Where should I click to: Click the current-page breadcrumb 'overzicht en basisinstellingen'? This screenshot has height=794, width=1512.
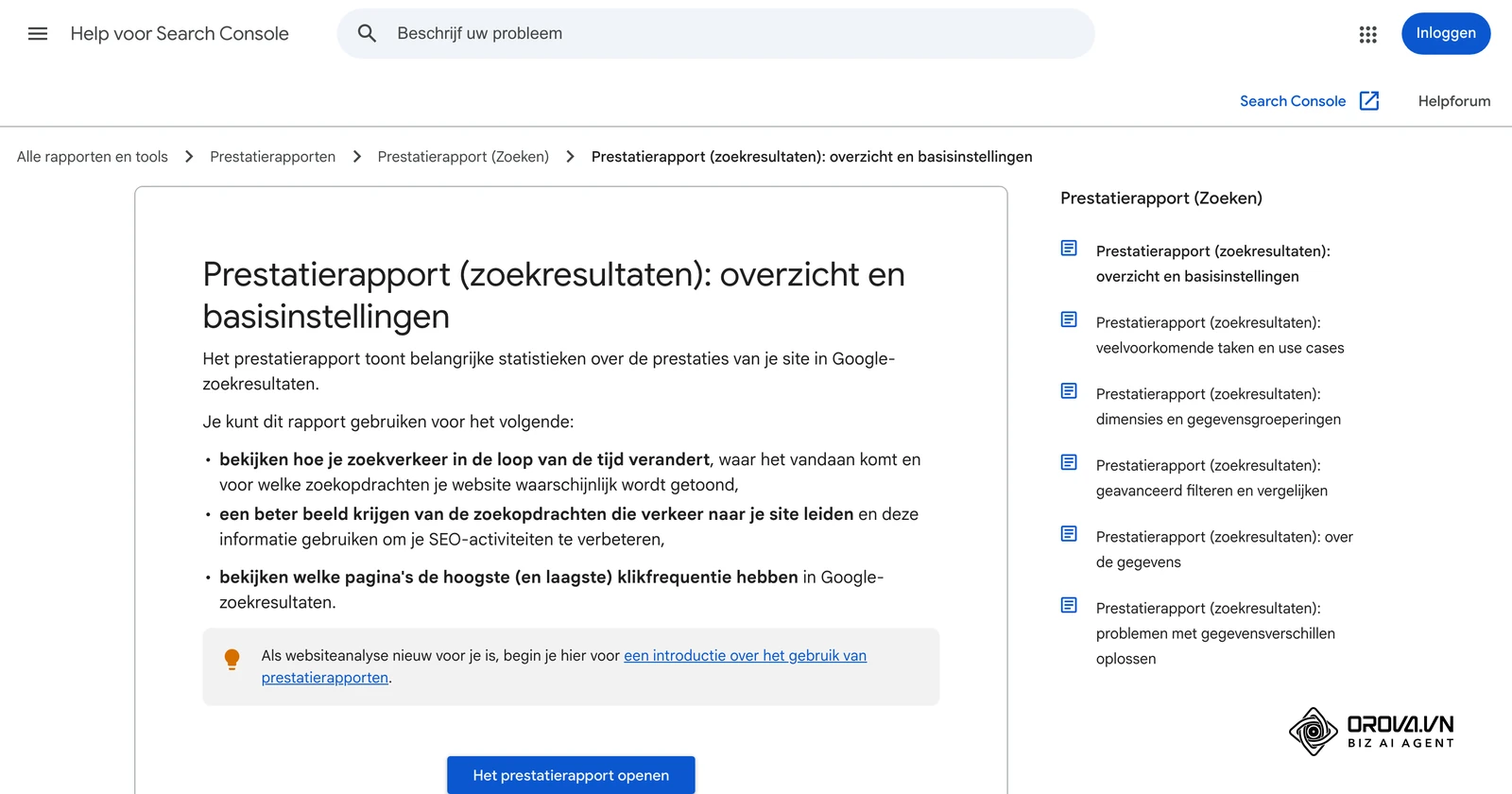(812, 157)
